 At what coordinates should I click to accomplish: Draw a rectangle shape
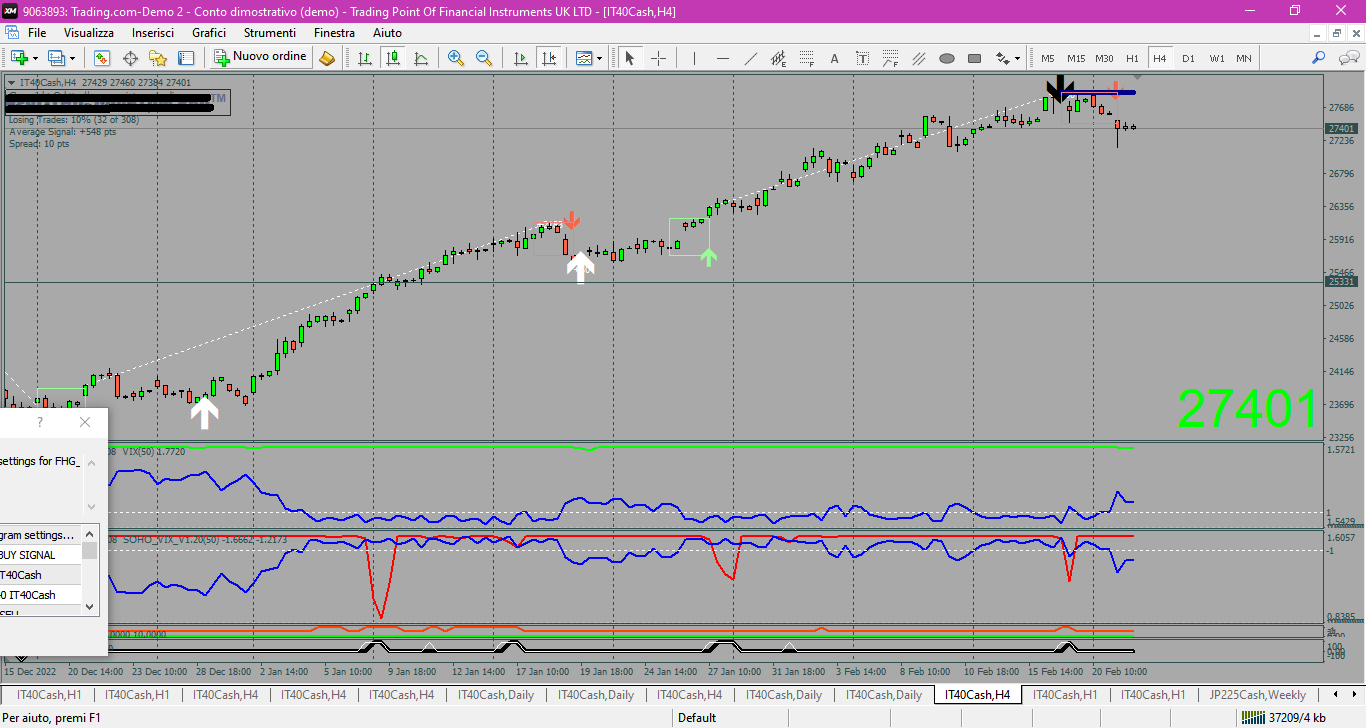pyautogui.click(x=974, y=58)
